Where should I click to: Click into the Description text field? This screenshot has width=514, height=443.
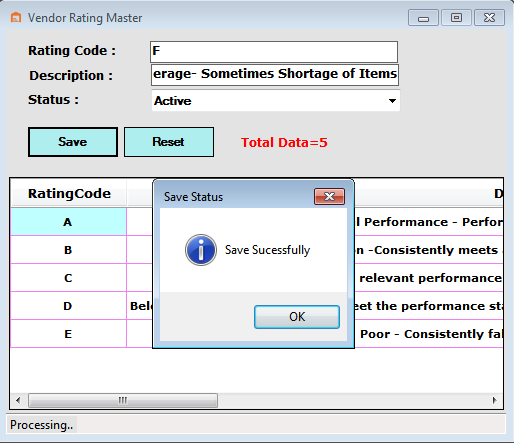tap(275, 75)
